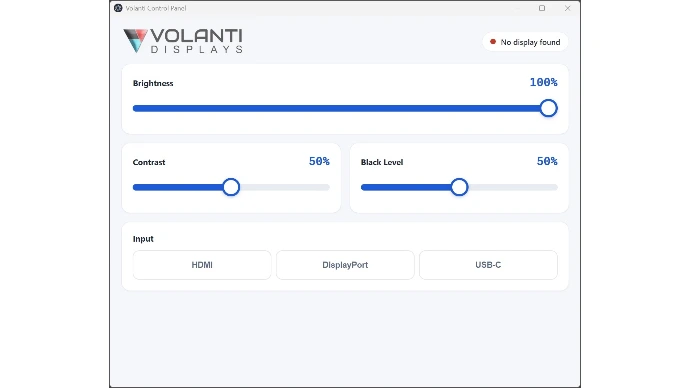This screenshot has width=690, height=388.
Task: Click the Contrast slider knob
Action: tap(231, 187)
